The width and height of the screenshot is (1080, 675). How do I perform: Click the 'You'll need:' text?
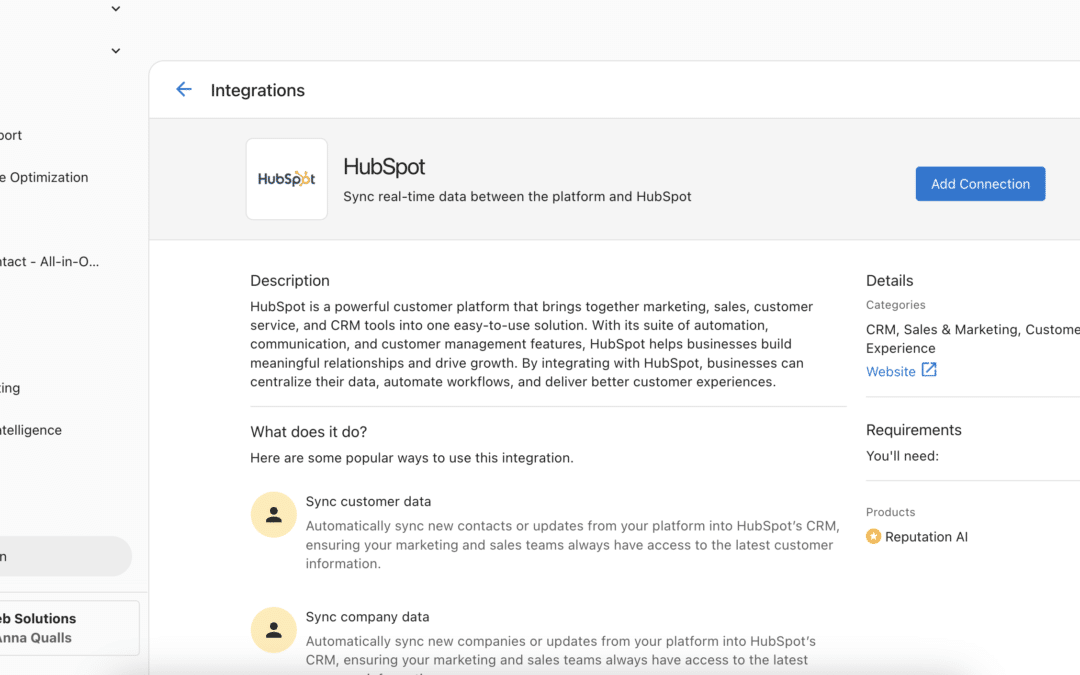tap(902, 456)
